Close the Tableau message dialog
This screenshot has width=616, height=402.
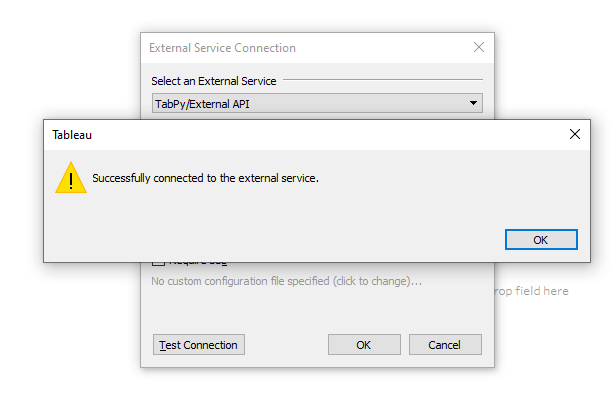click(574, 133)
